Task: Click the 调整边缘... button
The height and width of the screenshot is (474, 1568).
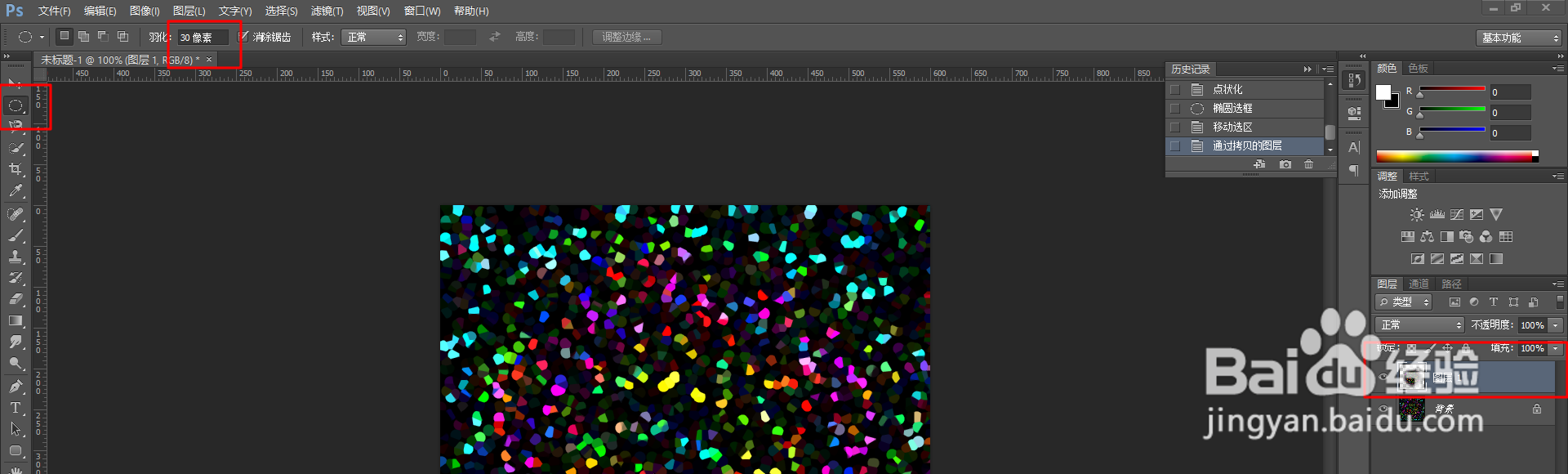Action: click(626, 37)
